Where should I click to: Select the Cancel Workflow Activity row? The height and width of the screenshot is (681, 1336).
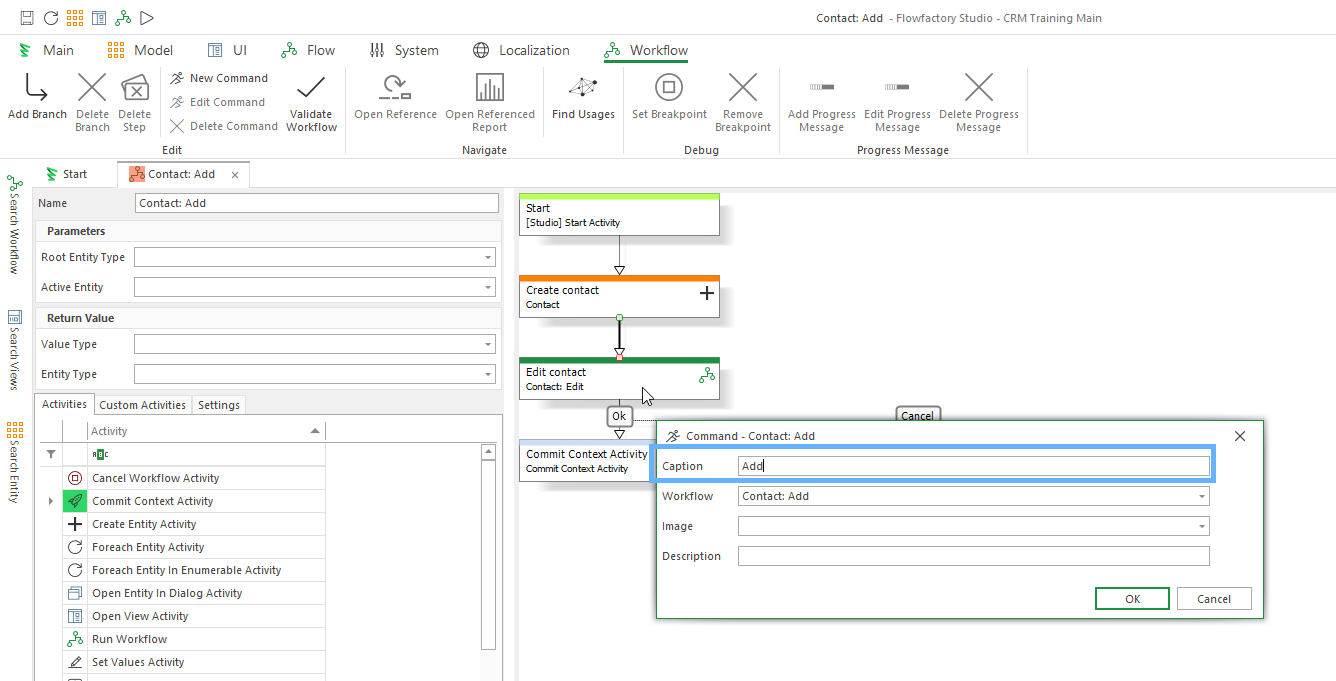coord(194,478)
